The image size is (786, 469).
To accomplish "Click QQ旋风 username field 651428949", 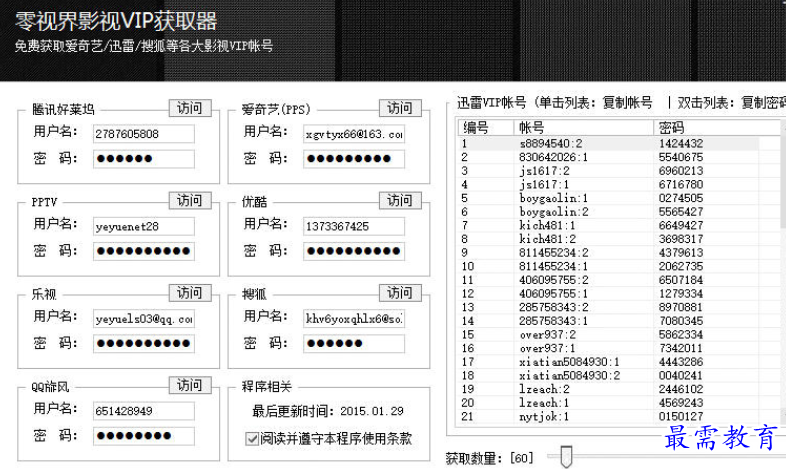I will pos(144,411).
